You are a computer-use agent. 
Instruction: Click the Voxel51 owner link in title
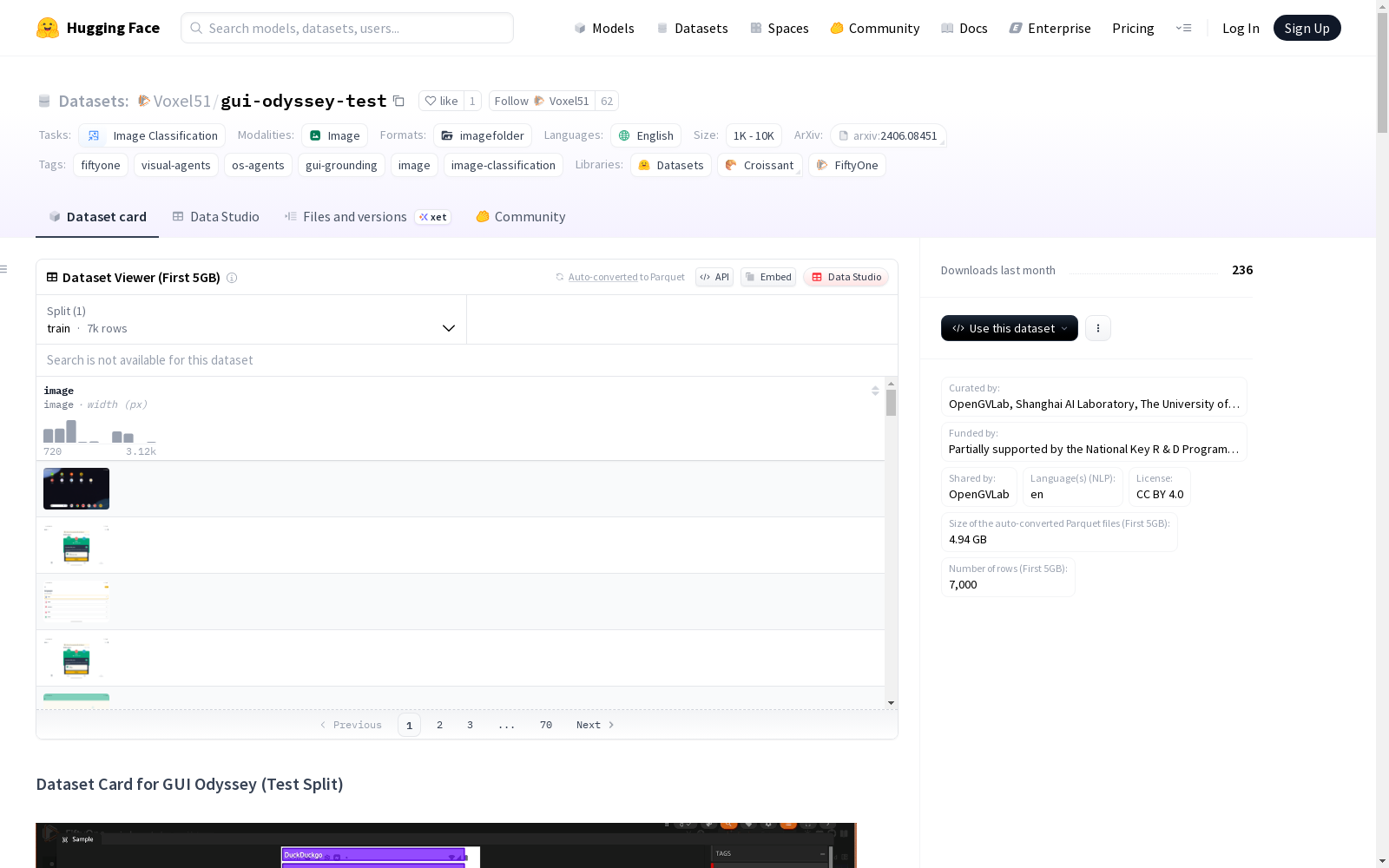click(x=182, y=101)
